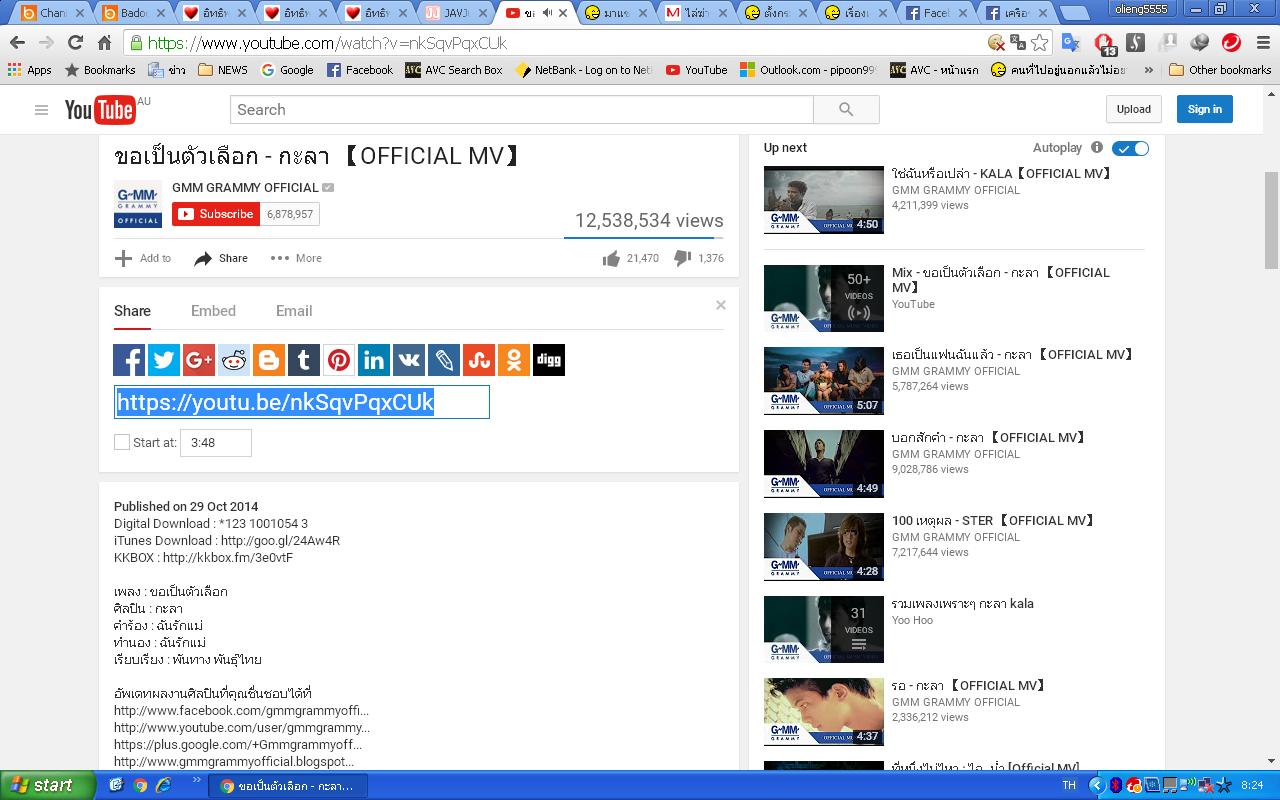
Task: Click the TH language indicator in taskbar
Action: tap(1069, 785)
